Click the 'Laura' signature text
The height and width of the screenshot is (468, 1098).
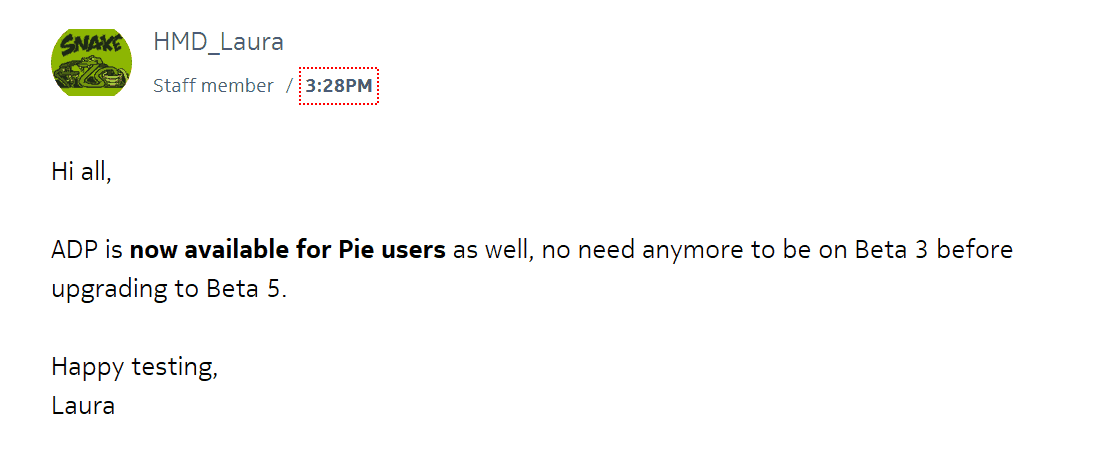tap(83, 406)
